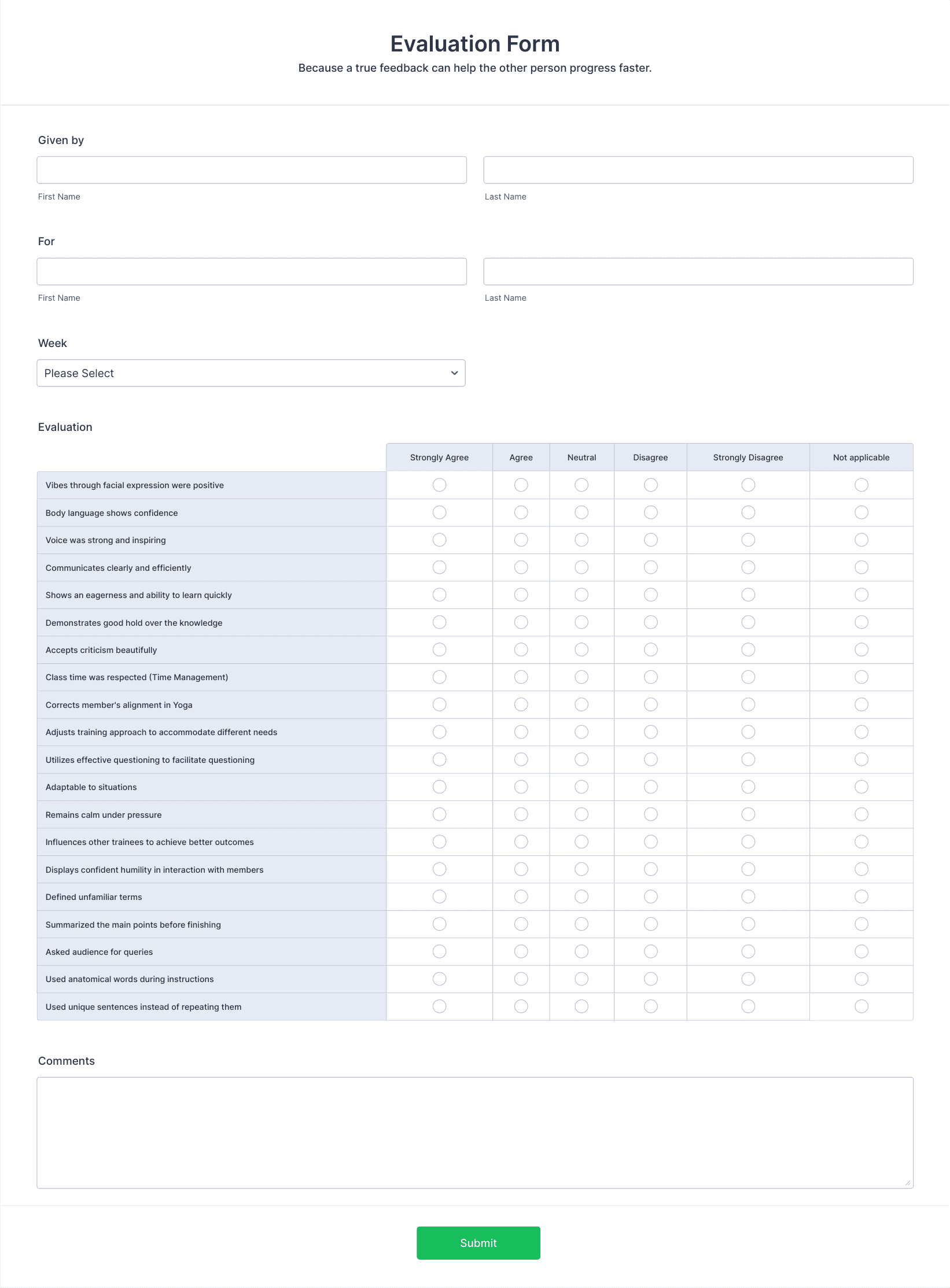Mark Neutral for Voice was strong and inspiring
The width and height of the screenshot is (950, 1288).
click(x=581, y=540)
